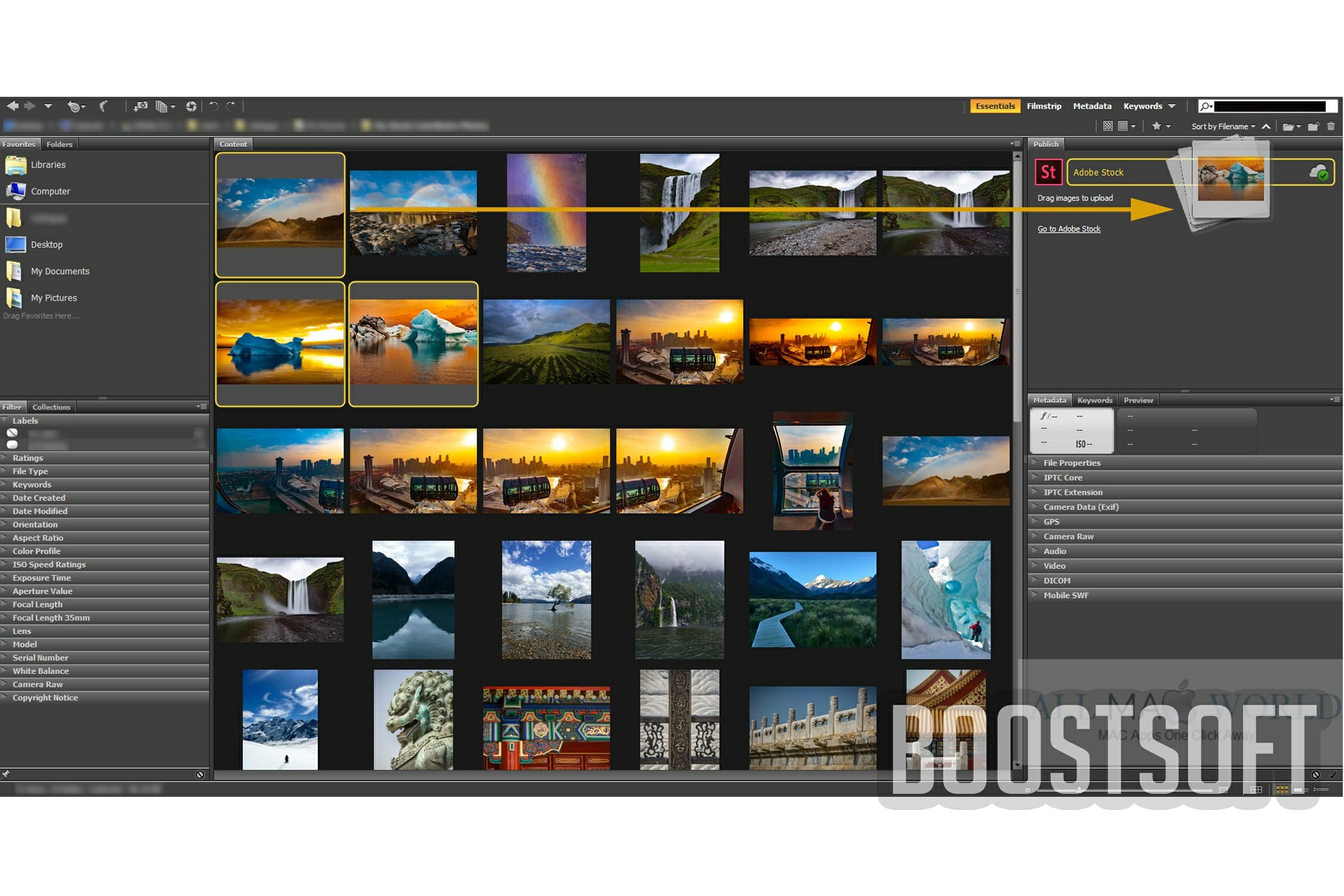Toggle the Lock Thumbnail Grid icon
The image size is (1344, 896).
click(x=1257, y=790)
